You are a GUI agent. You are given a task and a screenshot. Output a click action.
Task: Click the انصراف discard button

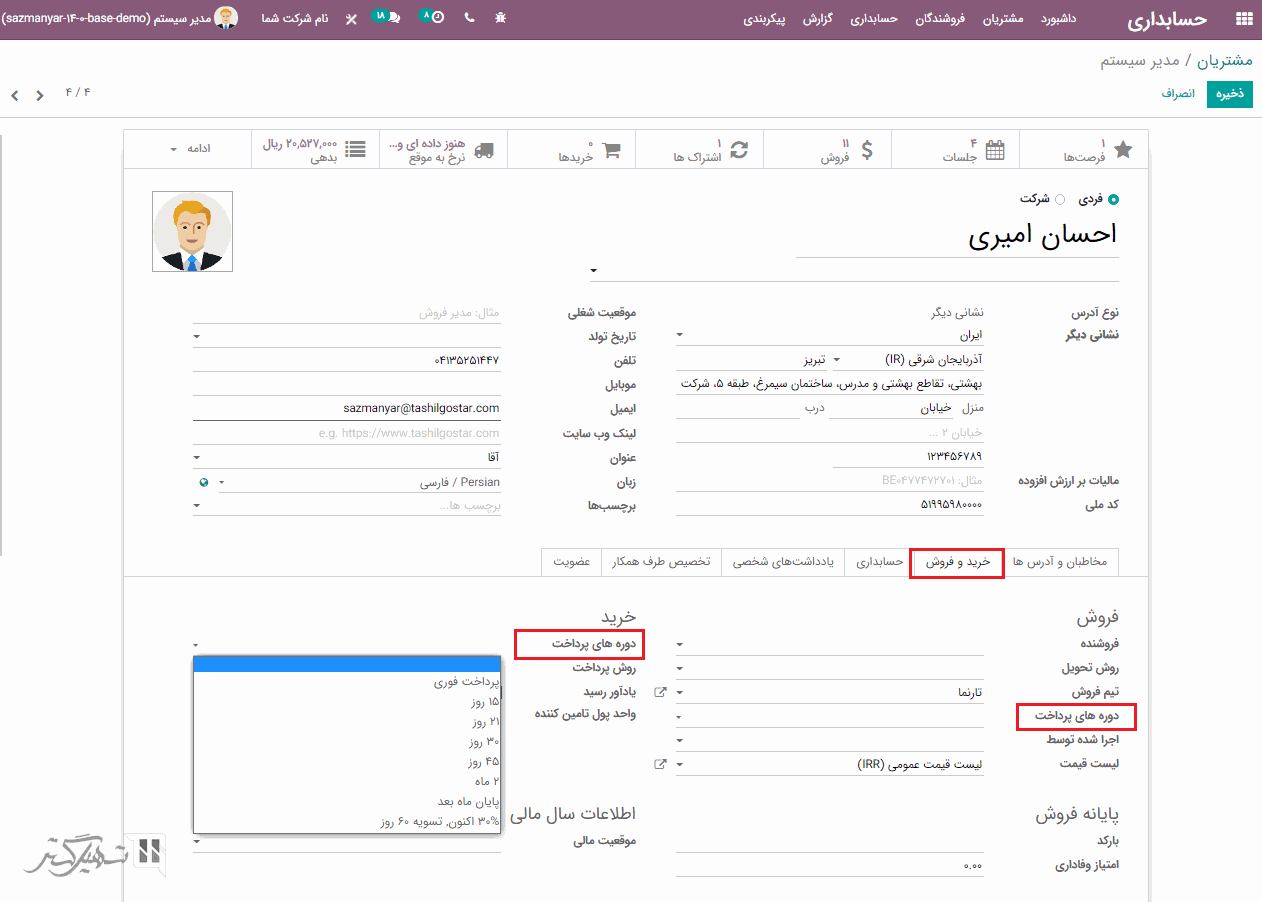click(x=1178, y=94)
